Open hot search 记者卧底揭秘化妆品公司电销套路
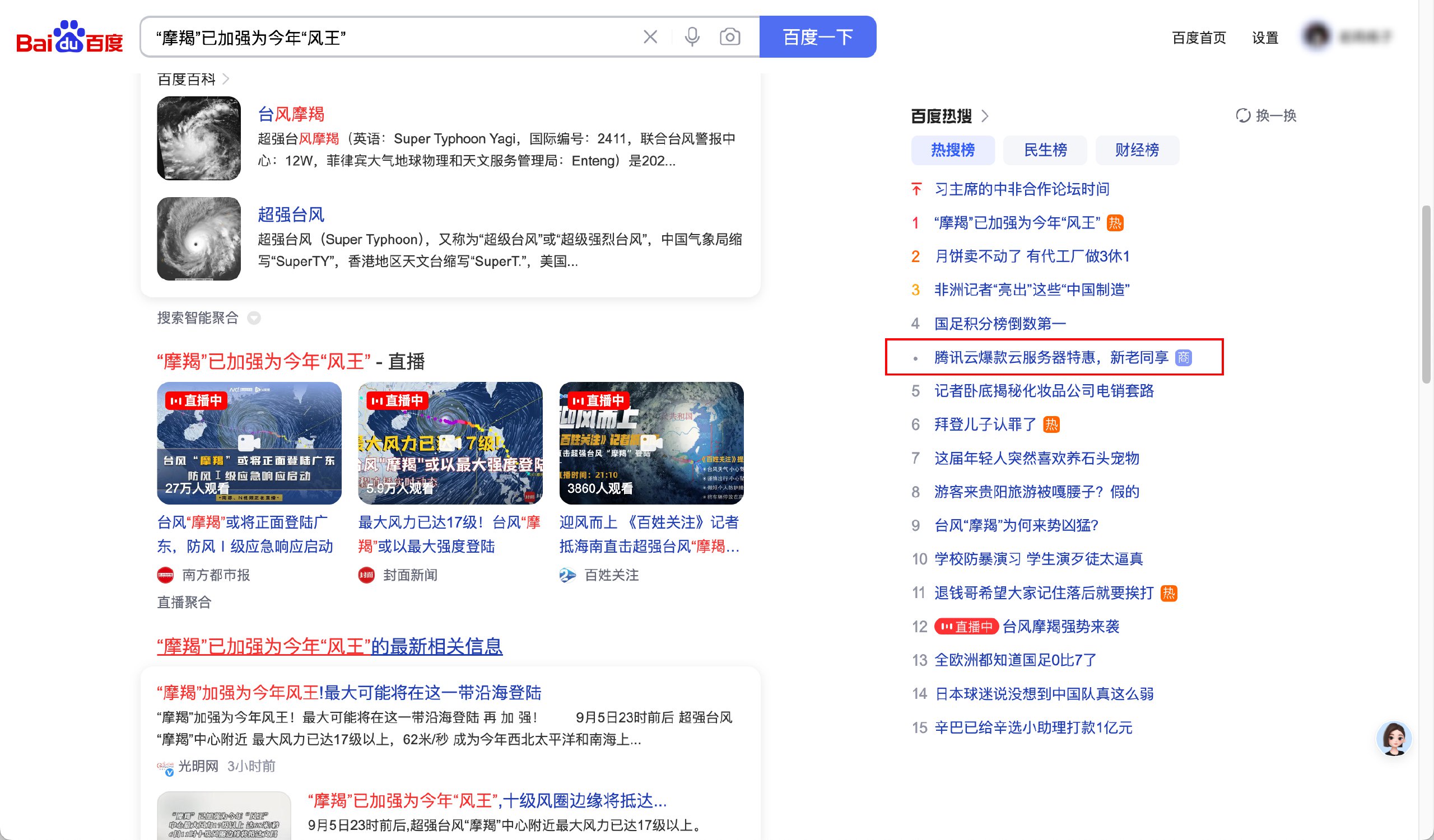Screen dimensions: 1434x840 pos(1044,391)
